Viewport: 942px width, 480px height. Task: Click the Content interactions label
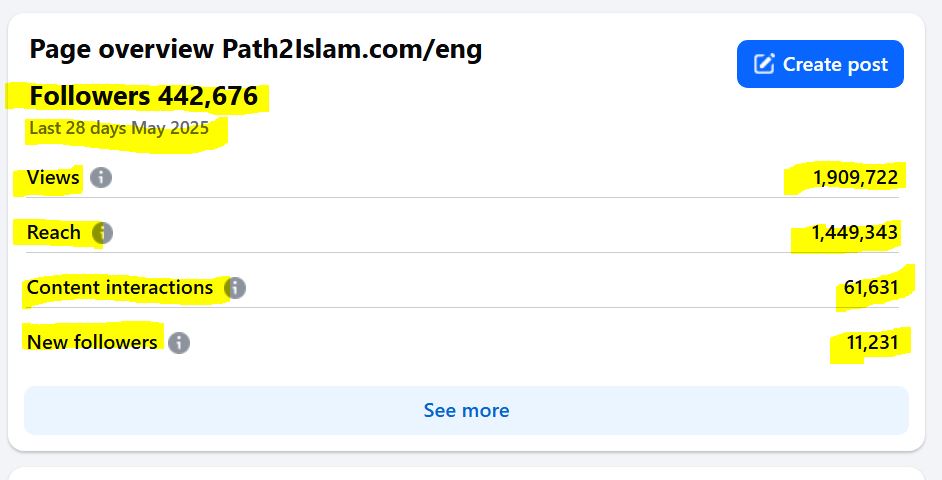[120, 288]
